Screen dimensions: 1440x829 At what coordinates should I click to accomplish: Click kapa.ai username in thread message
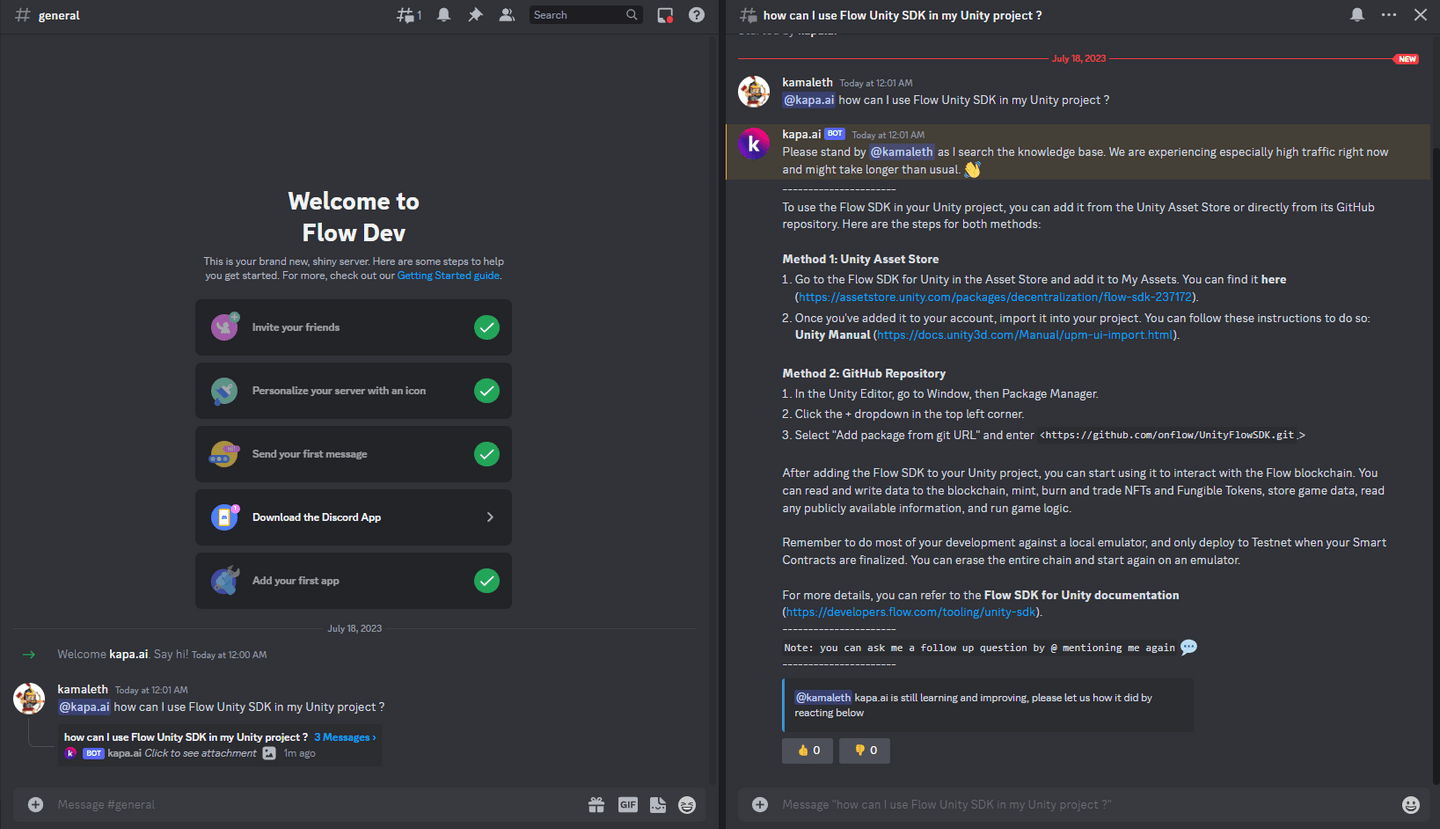[801, 134]
